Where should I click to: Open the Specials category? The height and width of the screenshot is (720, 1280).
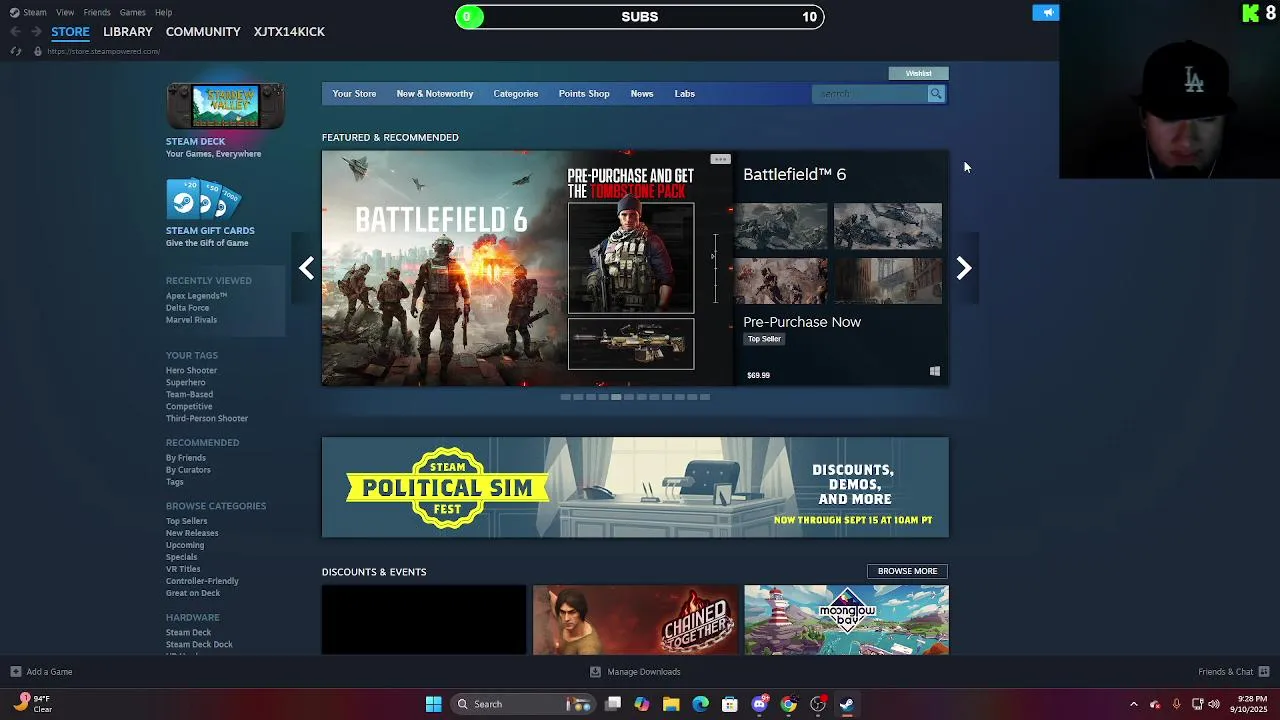181,557
